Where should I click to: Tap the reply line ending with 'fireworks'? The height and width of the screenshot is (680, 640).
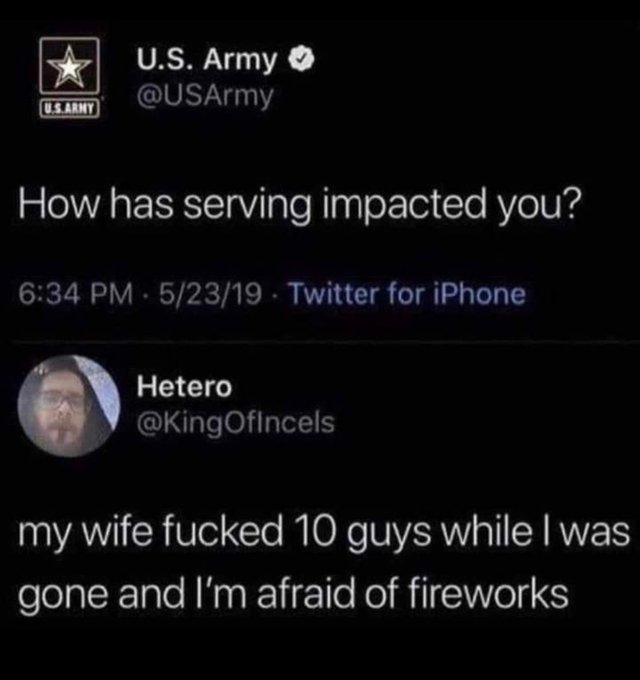pyautogui.click(x=293, y=595)
